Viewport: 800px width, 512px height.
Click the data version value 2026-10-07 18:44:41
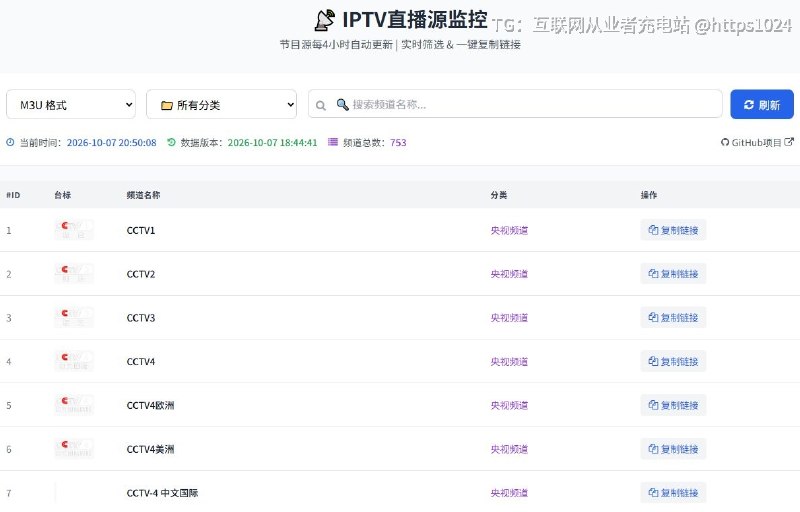pyautogui.click(x=272, y=143)
